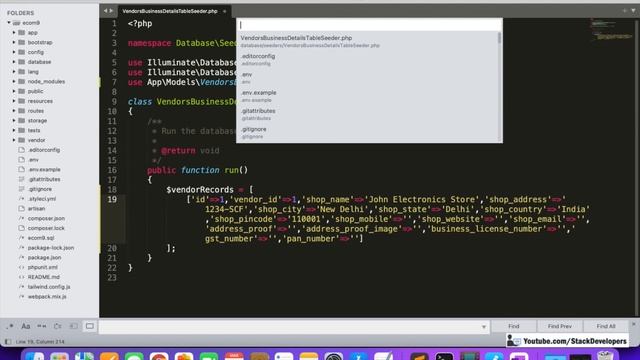Click the Find Prev button
640x360 pixels.
tap(560, 326)
